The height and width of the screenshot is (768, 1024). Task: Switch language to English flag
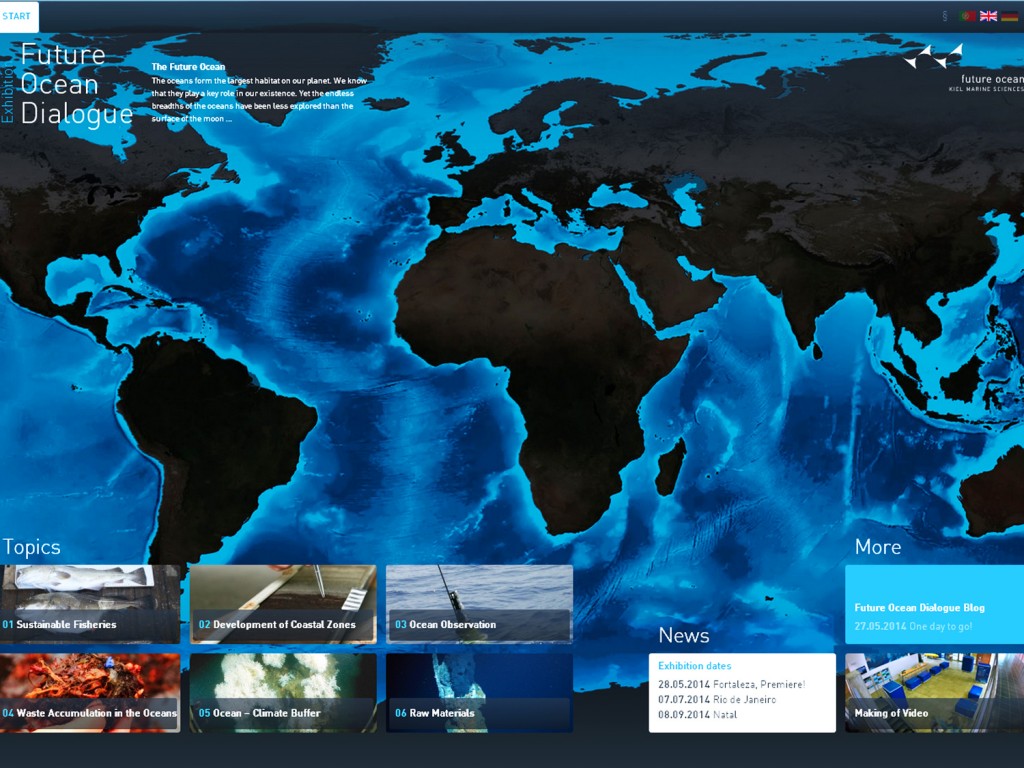click(988, 16)
